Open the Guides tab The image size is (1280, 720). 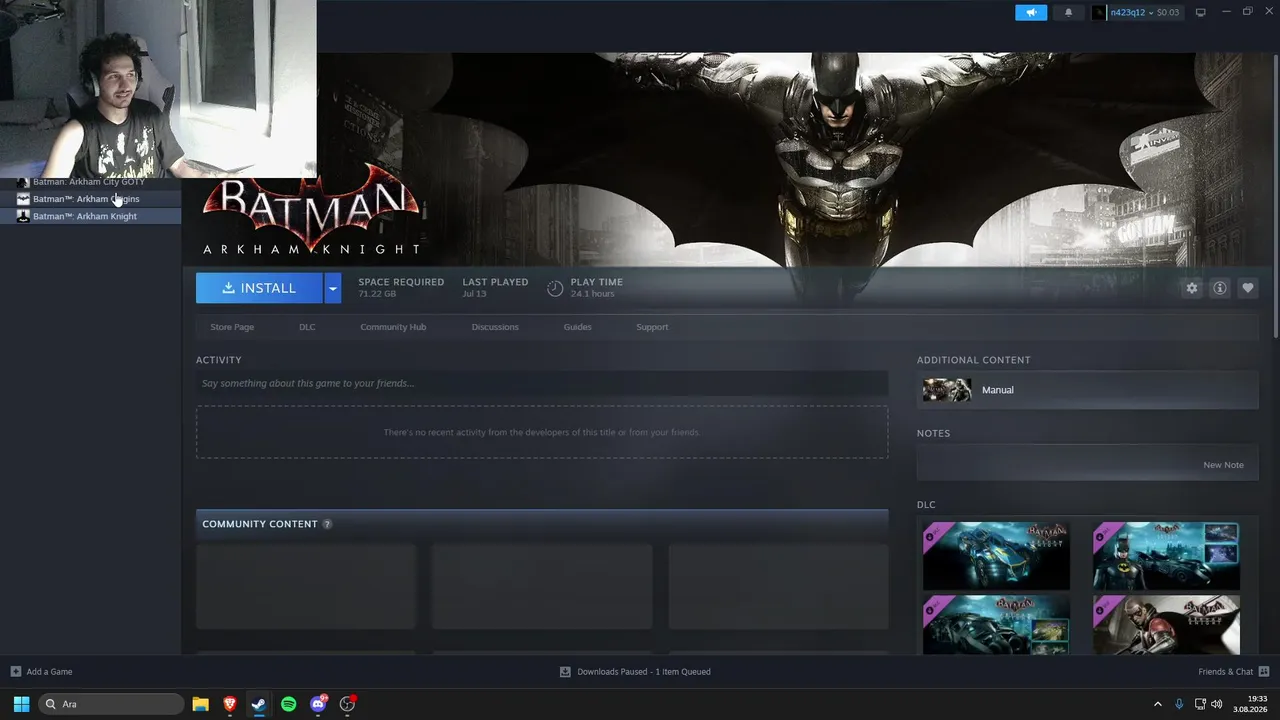577,327
